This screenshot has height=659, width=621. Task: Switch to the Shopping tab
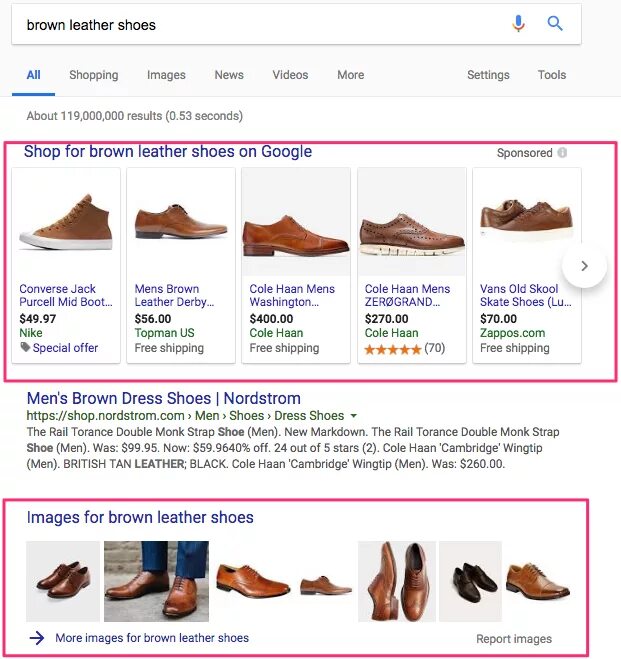point(93,75)
